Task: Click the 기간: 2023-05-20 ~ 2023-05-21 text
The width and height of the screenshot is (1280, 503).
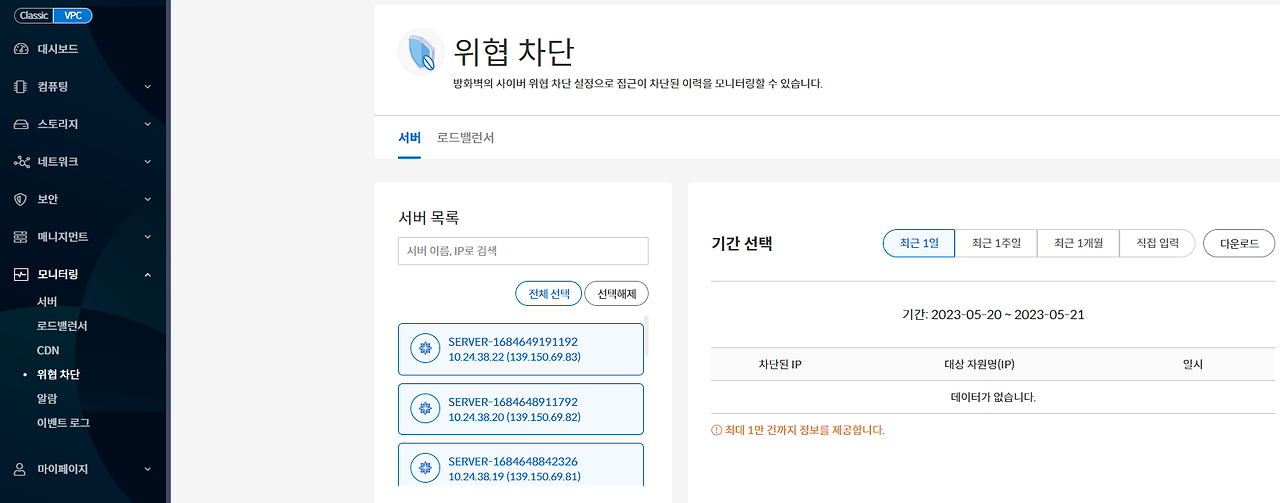Action: point(993,314)
